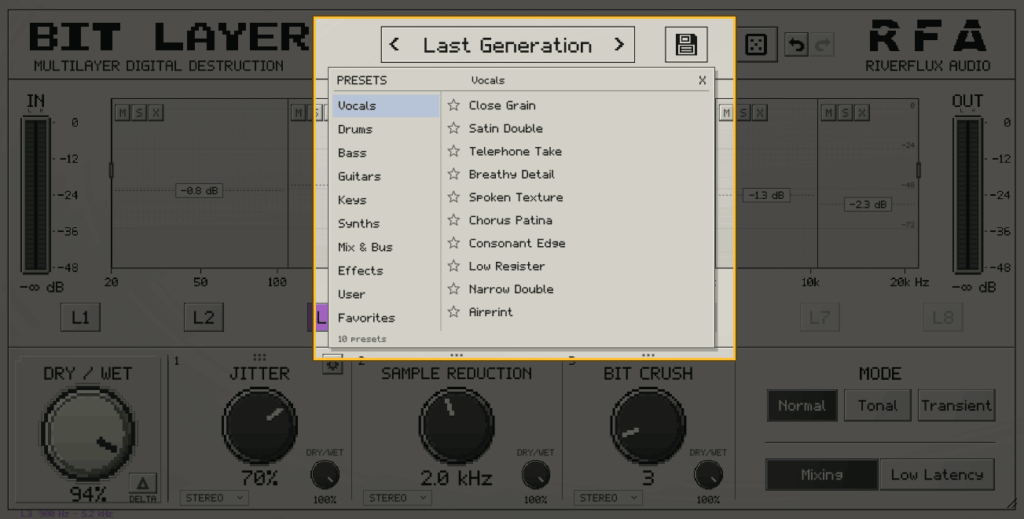Select Normal mode
Image resolution: width=1024 pixels, height=519 pixels.
(x=802, y=405)
